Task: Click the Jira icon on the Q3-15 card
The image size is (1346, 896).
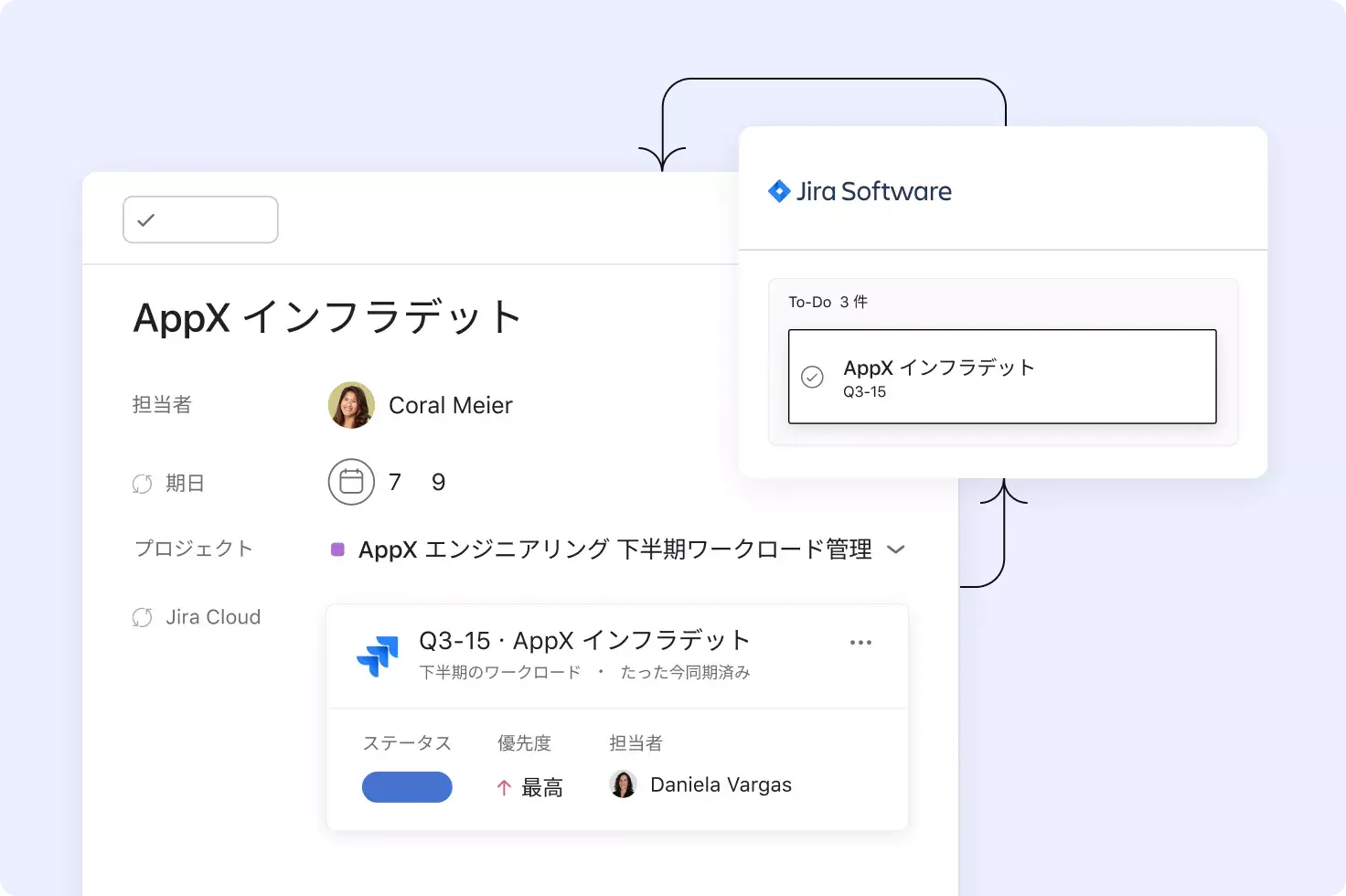Action: 379,656
